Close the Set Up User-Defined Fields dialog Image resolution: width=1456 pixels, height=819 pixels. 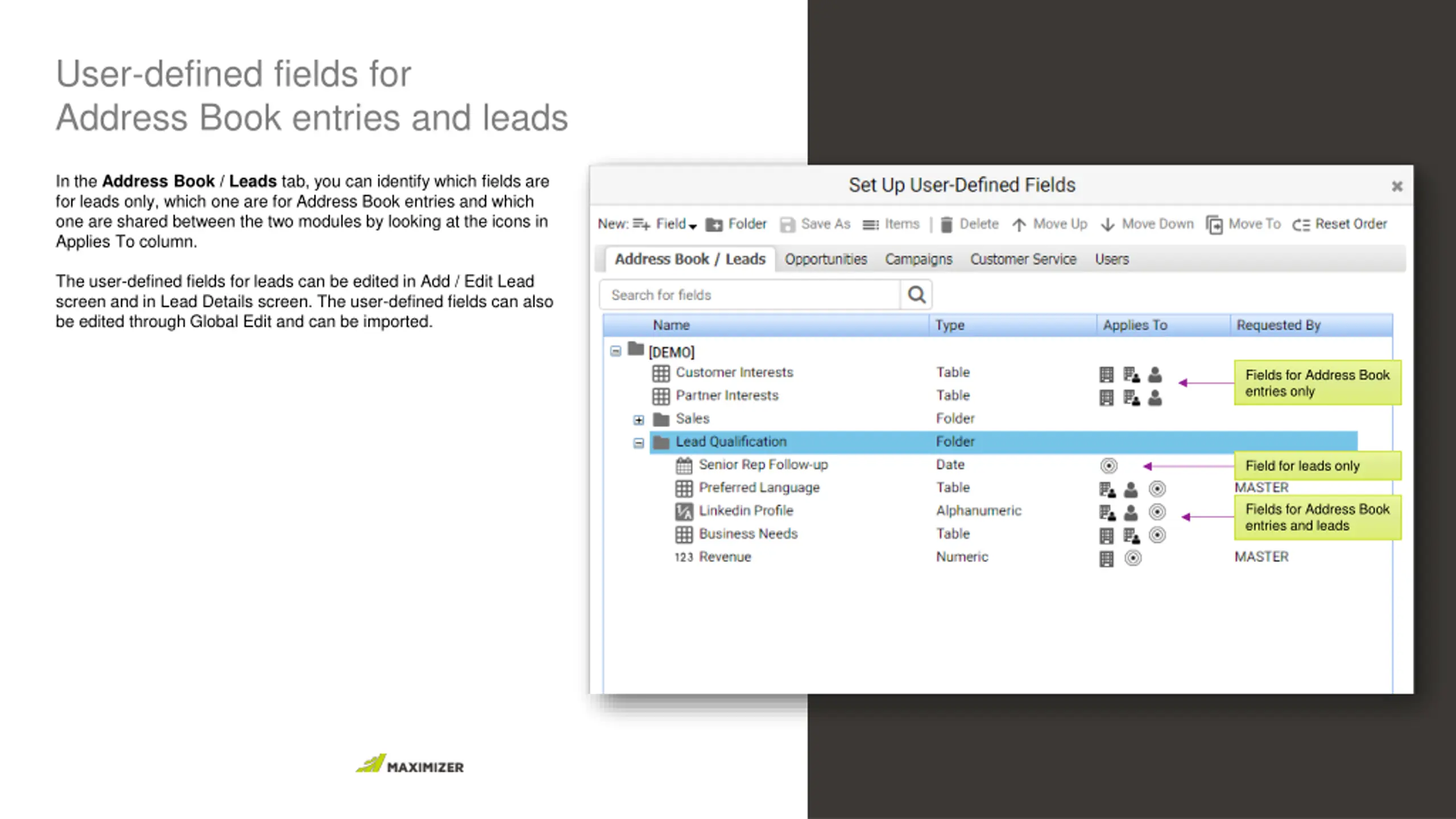click(x=1397, y=186)
